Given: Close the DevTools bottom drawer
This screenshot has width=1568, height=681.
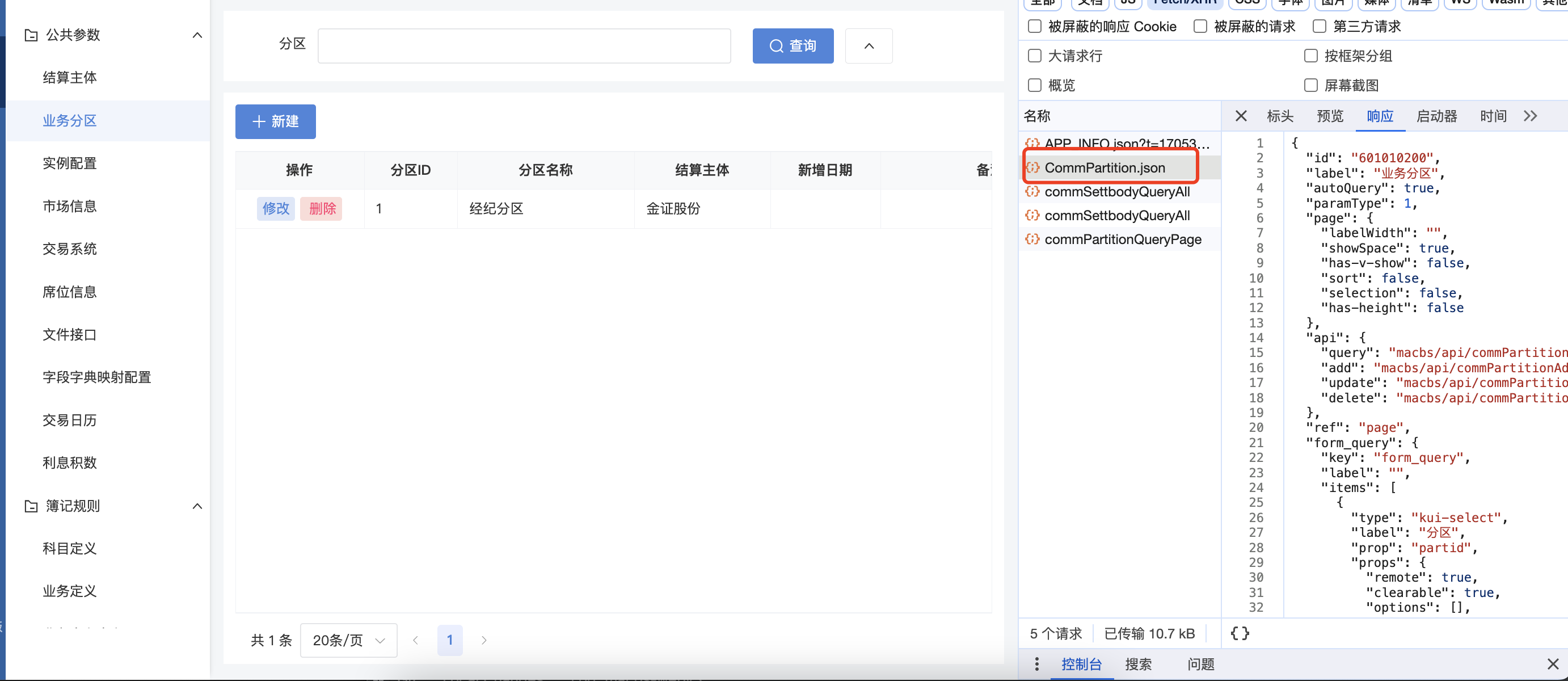Looking at the screenshot, I should 1553,665.
